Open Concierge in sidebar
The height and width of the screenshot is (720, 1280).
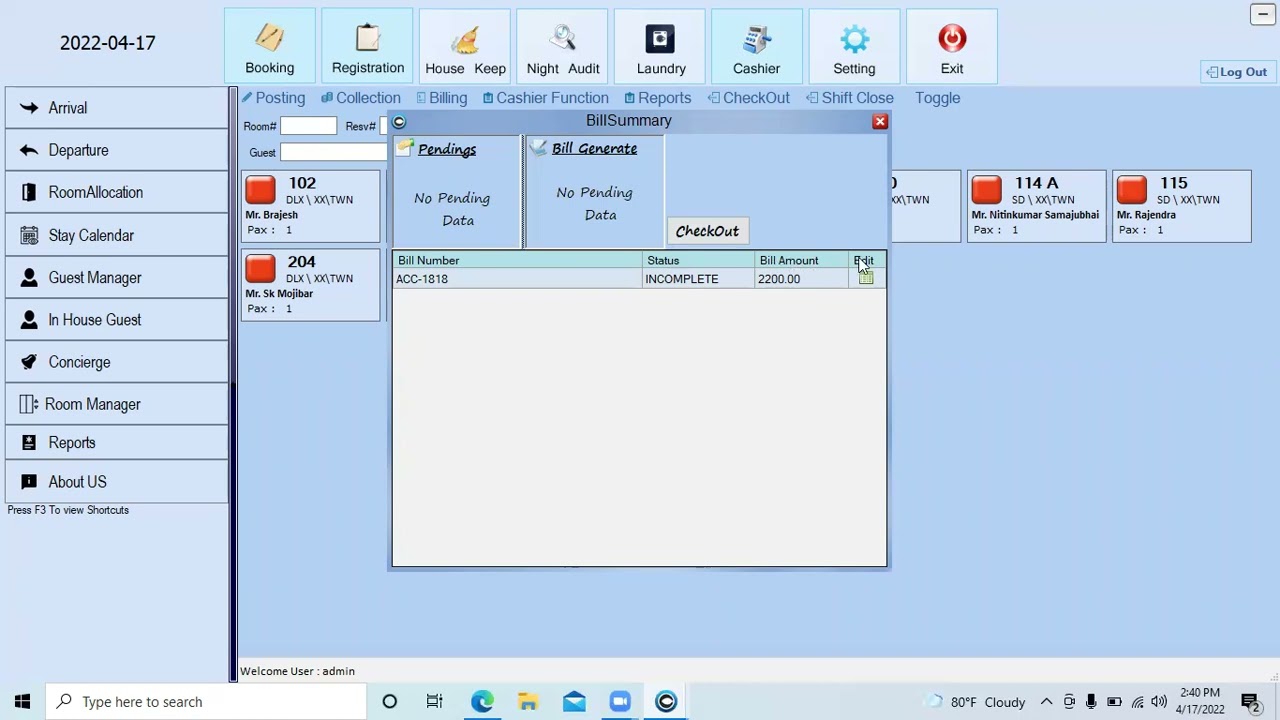pos(117,362)
